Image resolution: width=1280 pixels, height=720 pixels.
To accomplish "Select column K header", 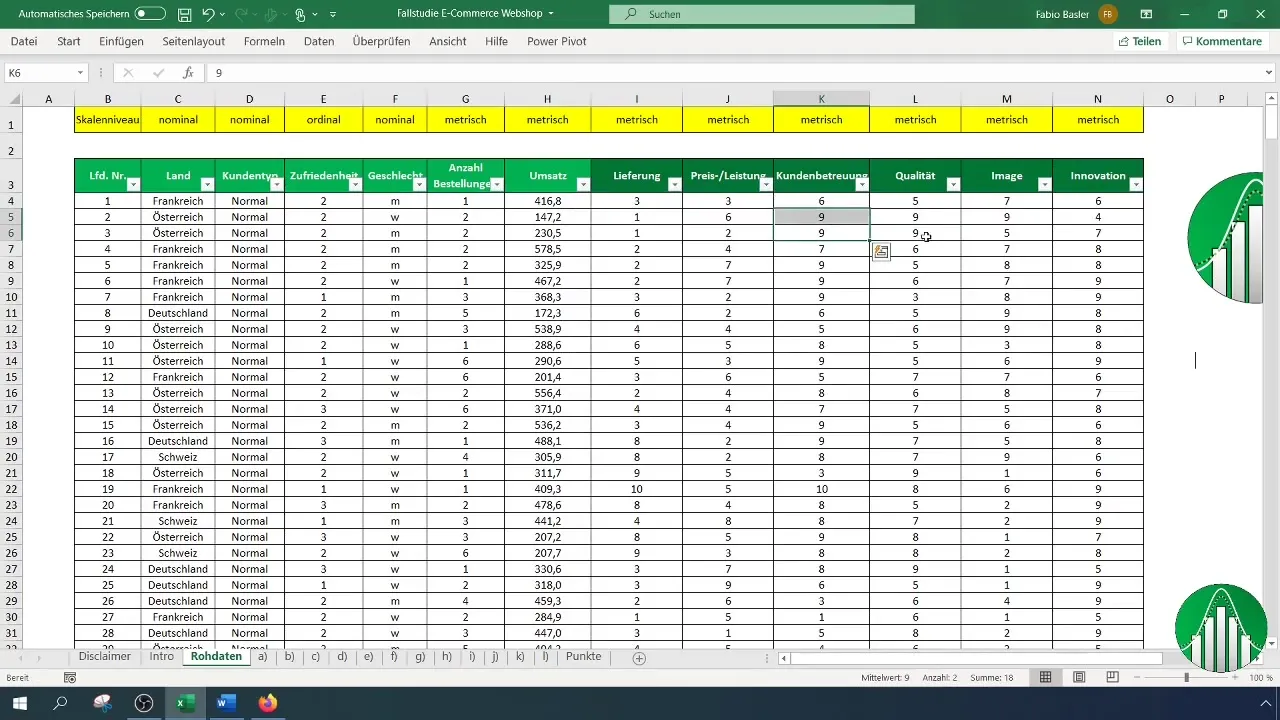I will point(821,99).
